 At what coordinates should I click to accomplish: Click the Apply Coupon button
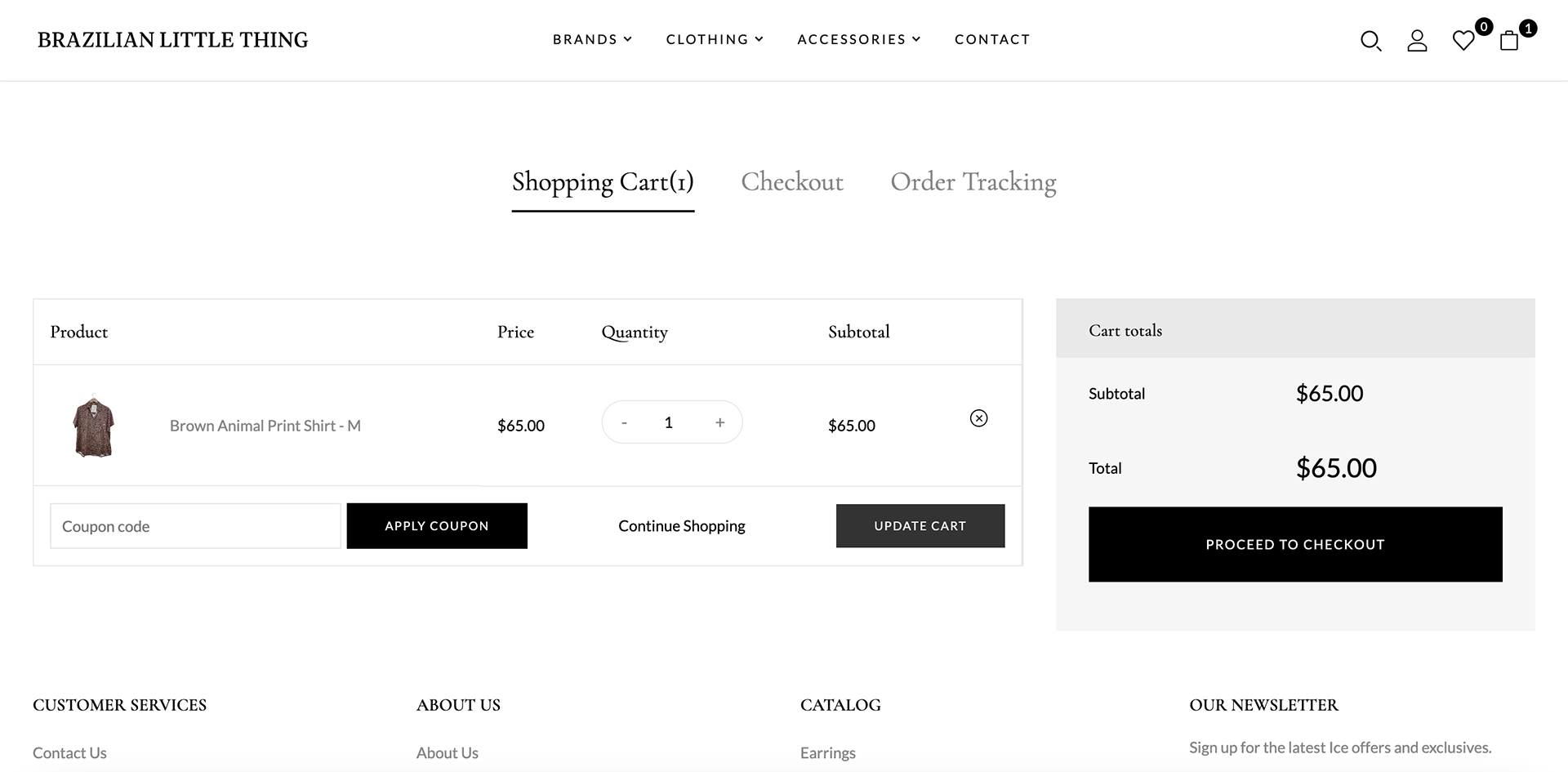coord(437,526)
